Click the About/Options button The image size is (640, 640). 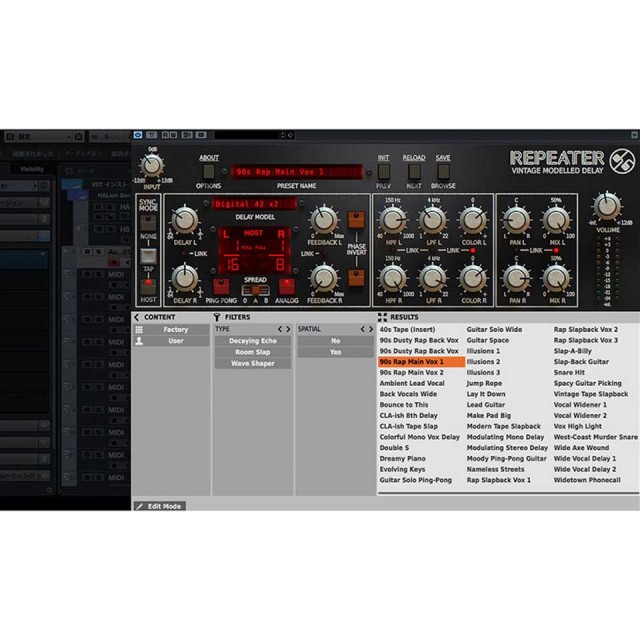(209, 172)
